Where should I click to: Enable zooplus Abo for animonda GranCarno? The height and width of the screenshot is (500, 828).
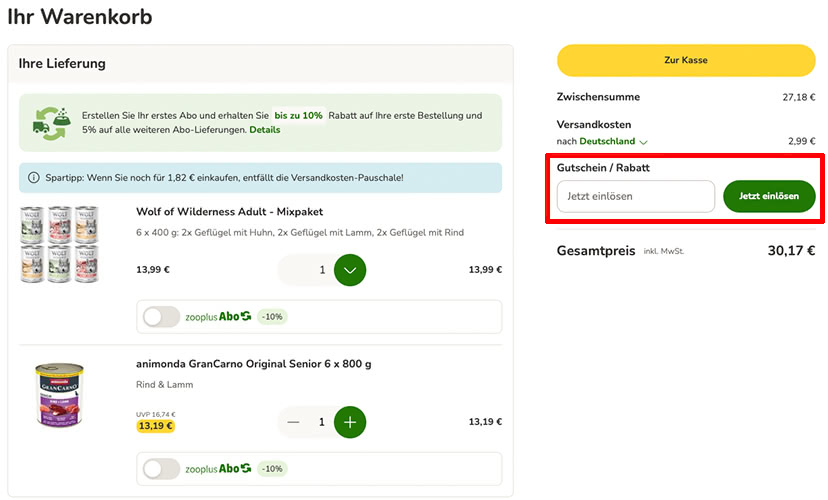[x=162, y=469]
